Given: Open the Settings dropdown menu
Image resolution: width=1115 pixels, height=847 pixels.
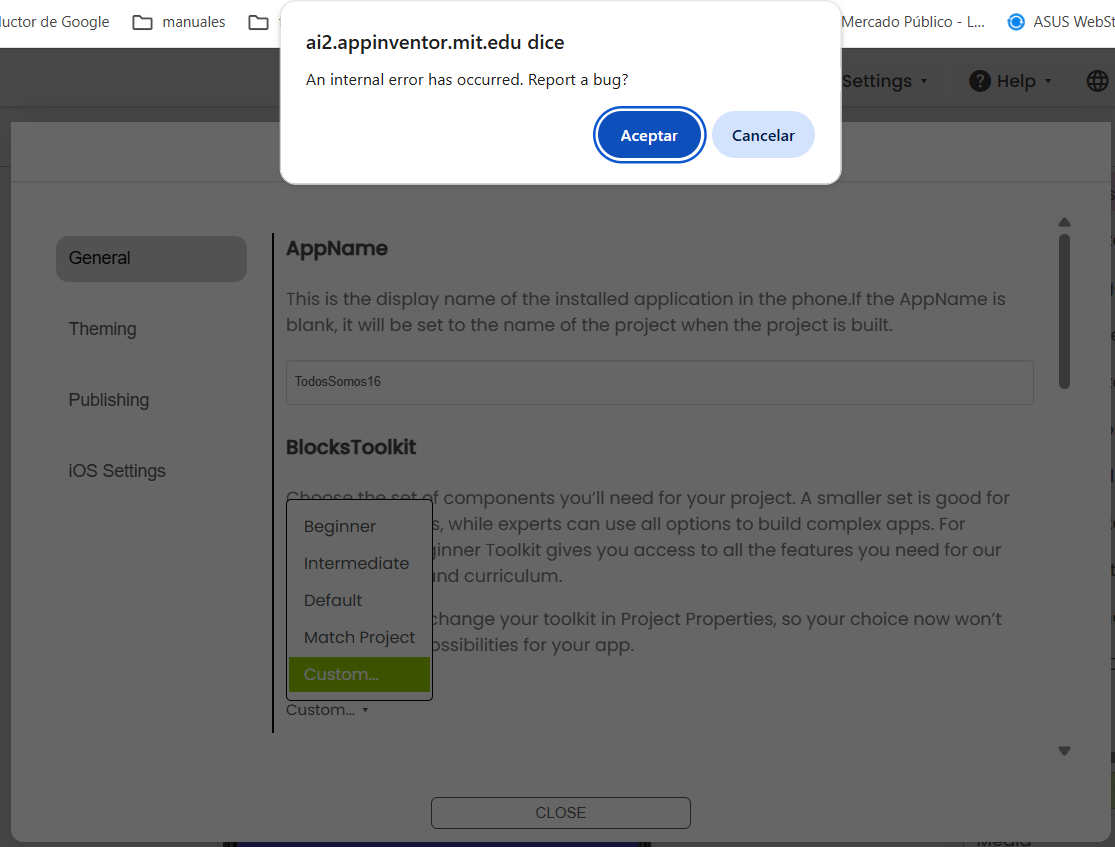Looking at the screenshot, I should pos(884,81).
